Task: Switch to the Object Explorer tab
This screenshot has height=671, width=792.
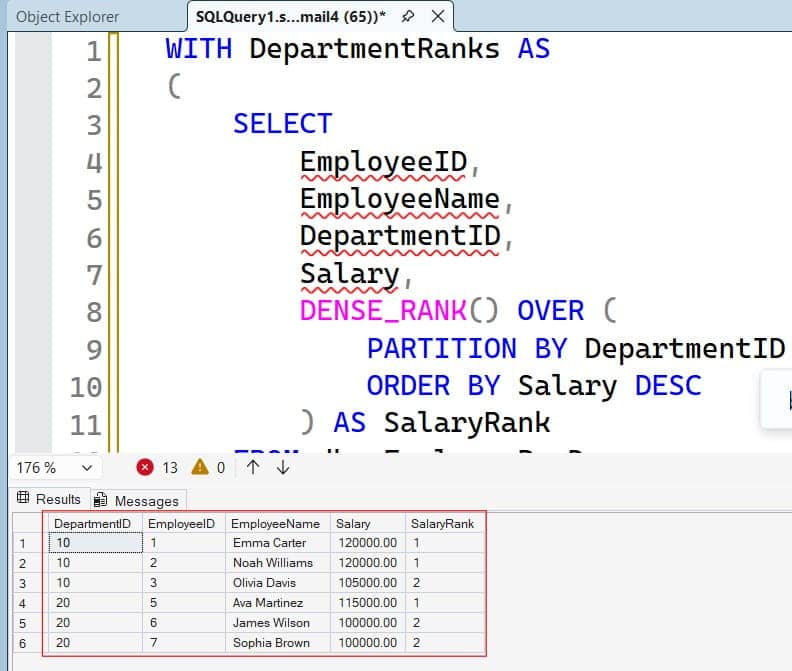Action: pos(67,17)
